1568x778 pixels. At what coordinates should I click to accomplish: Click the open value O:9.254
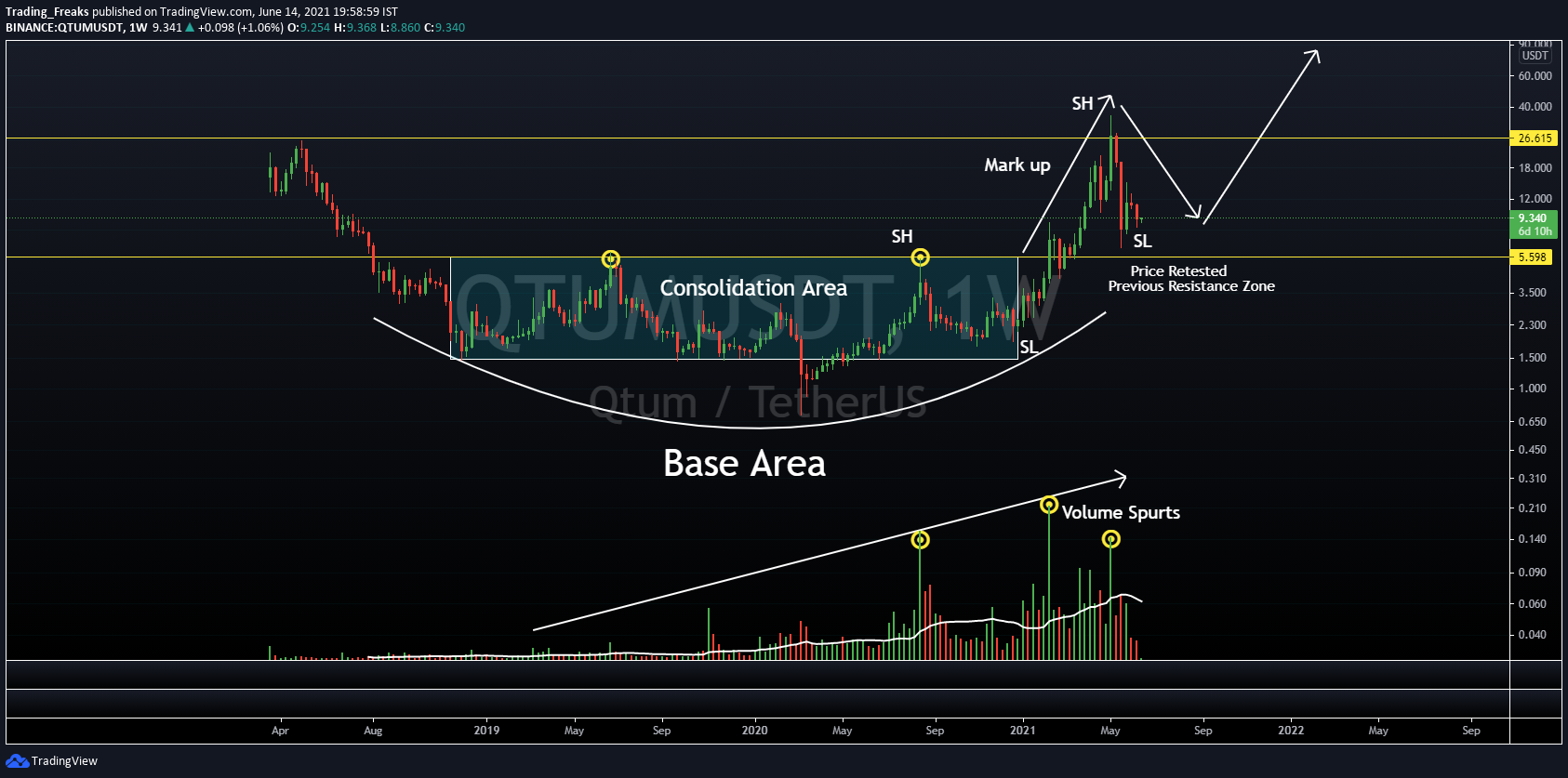tap(309, 28)
